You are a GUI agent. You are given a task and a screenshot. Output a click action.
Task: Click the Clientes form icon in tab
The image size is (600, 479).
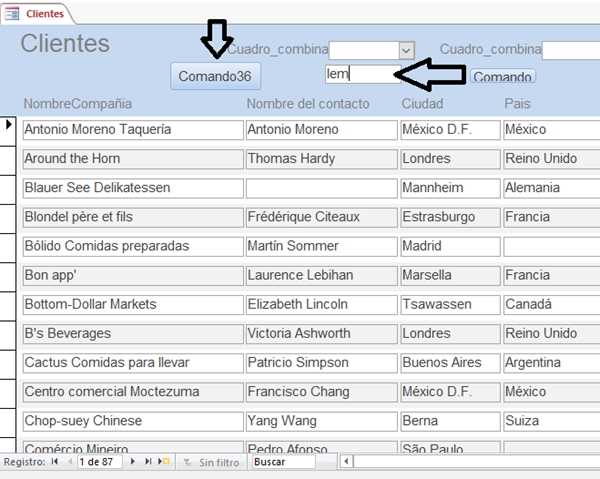(x=13, y=14)
